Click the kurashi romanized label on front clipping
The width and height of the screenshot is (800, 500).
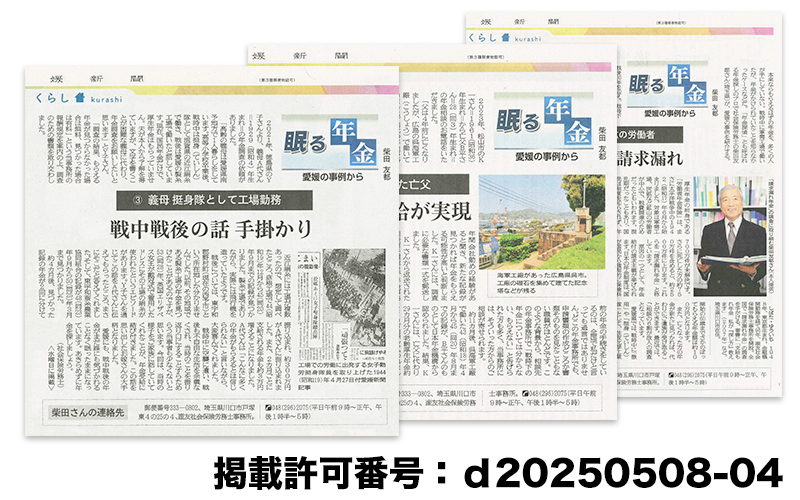pyautogui.click(x=107, y=99)
